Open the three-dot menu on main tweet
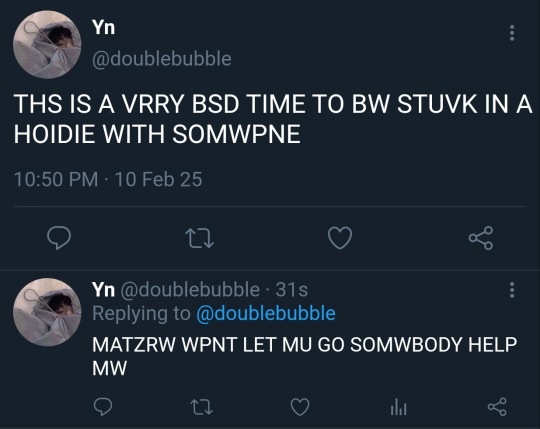540x429 pixels. [x=512, y=33]
